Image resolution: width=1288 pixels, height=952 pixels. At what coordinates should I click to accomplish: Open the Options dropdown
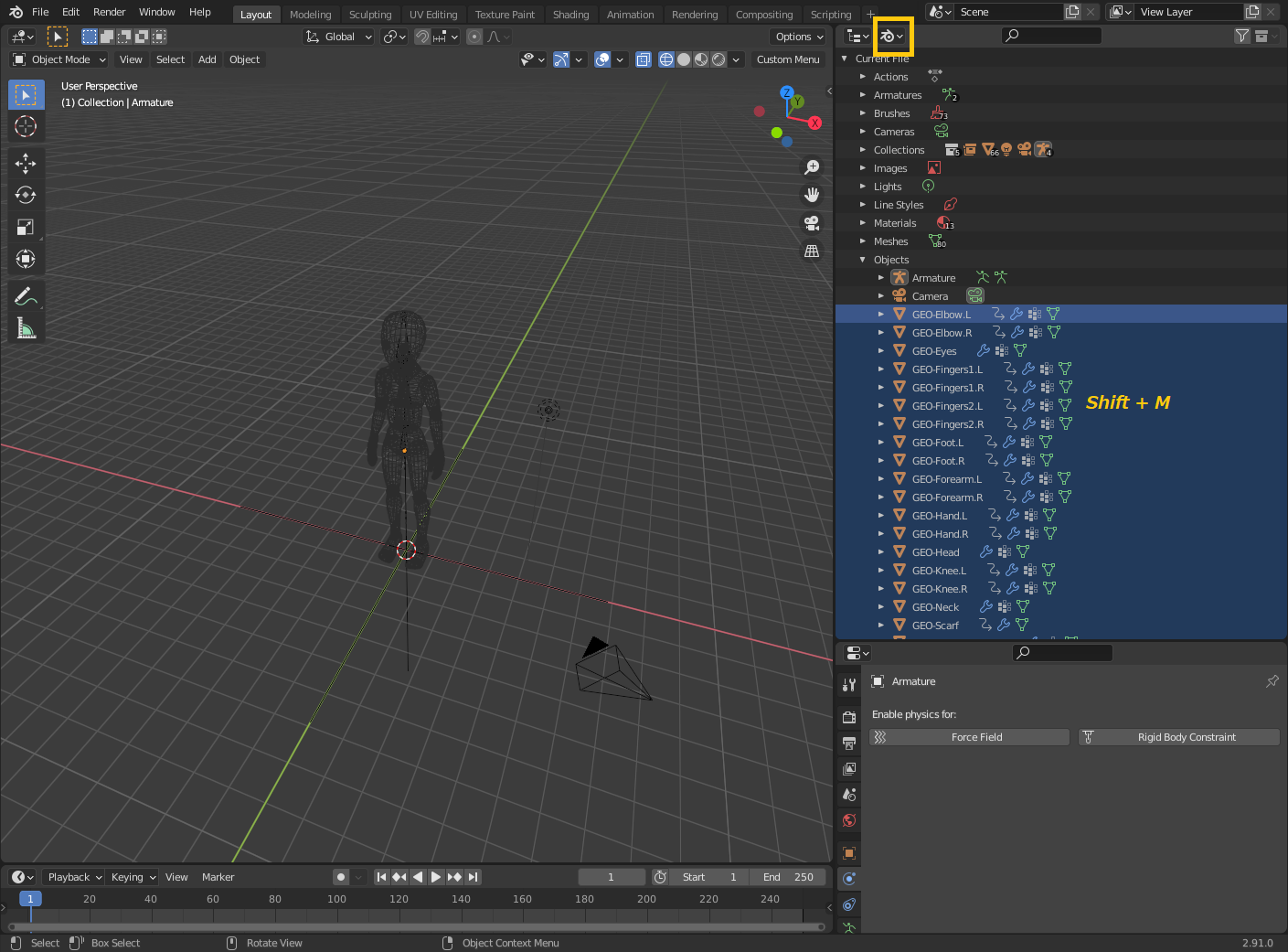[798, 37]
